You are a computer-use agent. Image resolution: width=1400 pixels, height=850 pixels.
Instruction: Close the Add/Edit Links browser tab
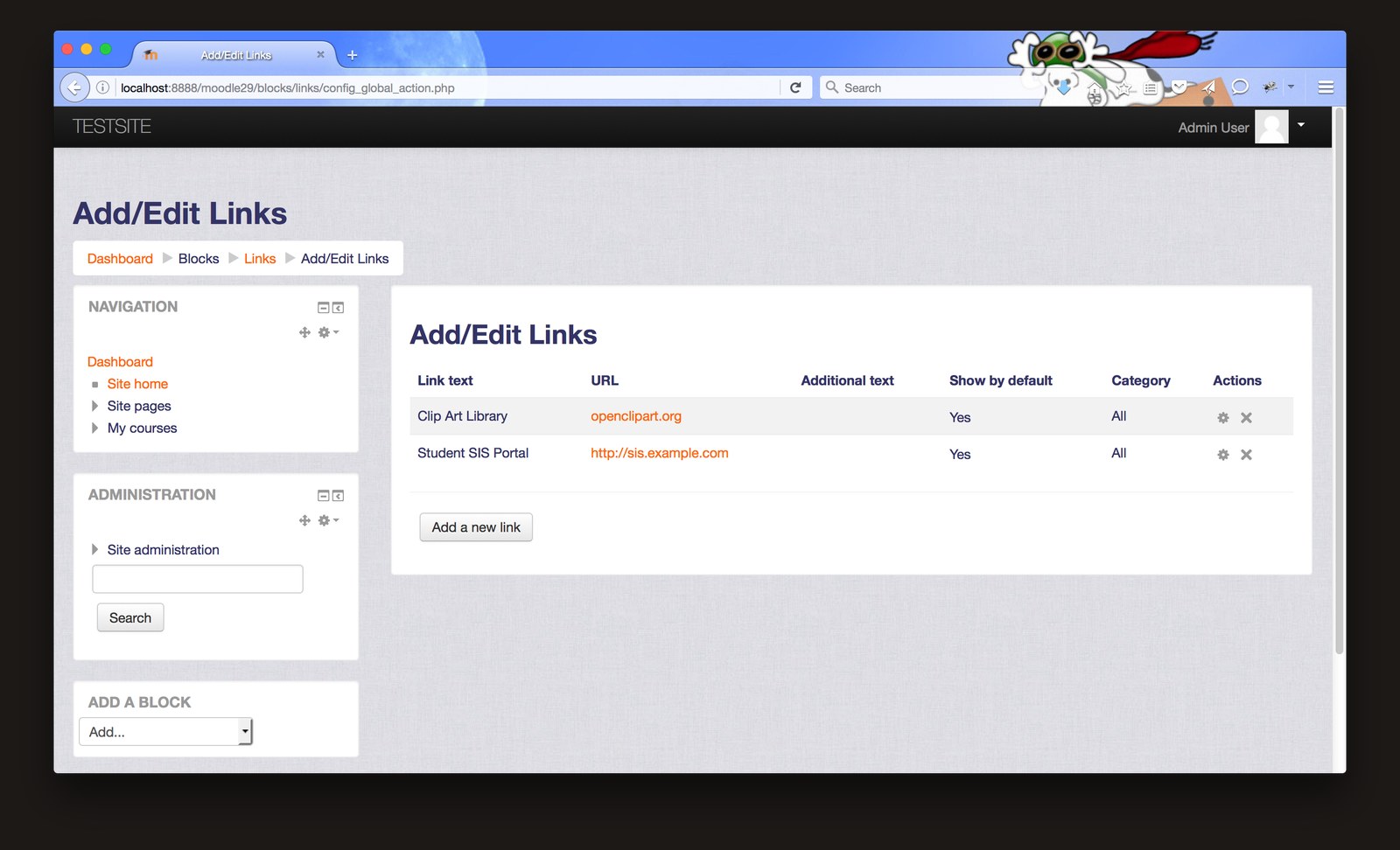320,54
